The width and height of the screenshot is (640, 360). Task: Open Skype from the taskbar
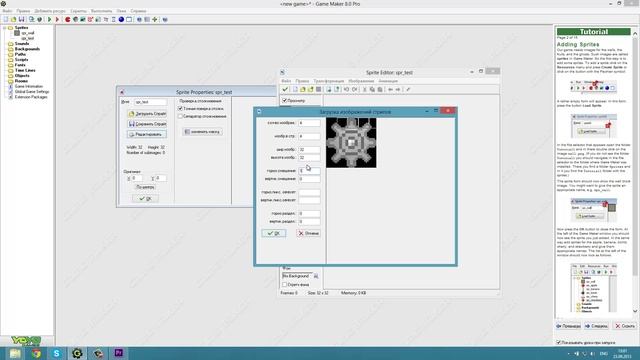56,353
